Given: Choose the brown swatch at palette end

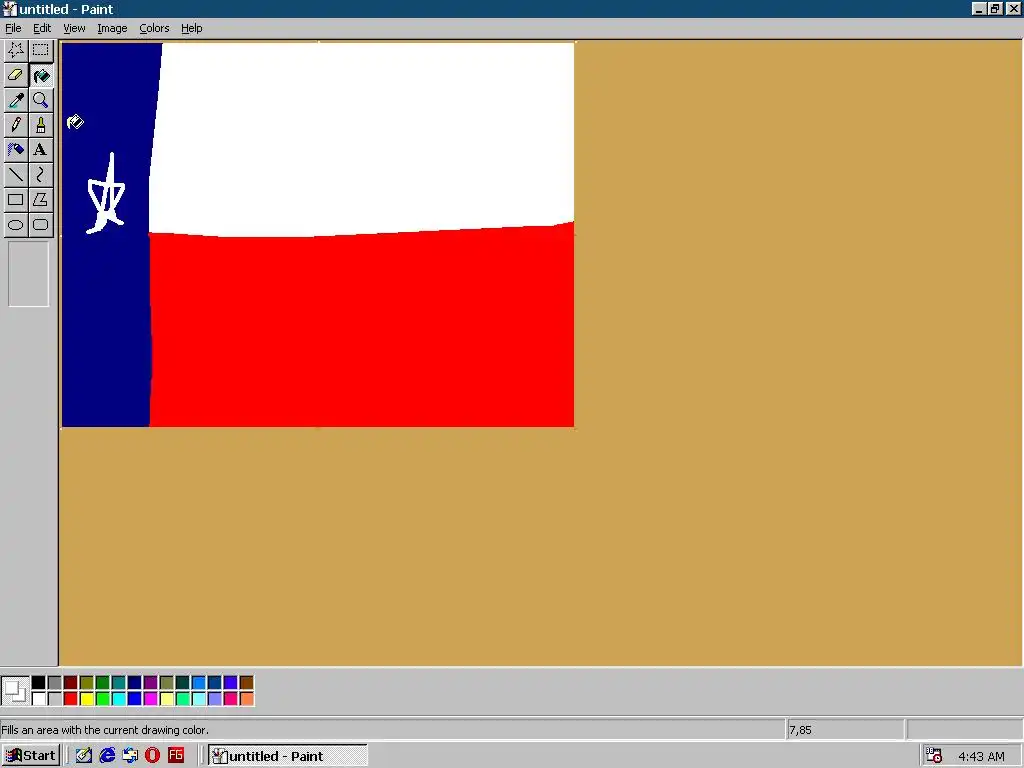Looking at the screenshot, I should point(246,682).
